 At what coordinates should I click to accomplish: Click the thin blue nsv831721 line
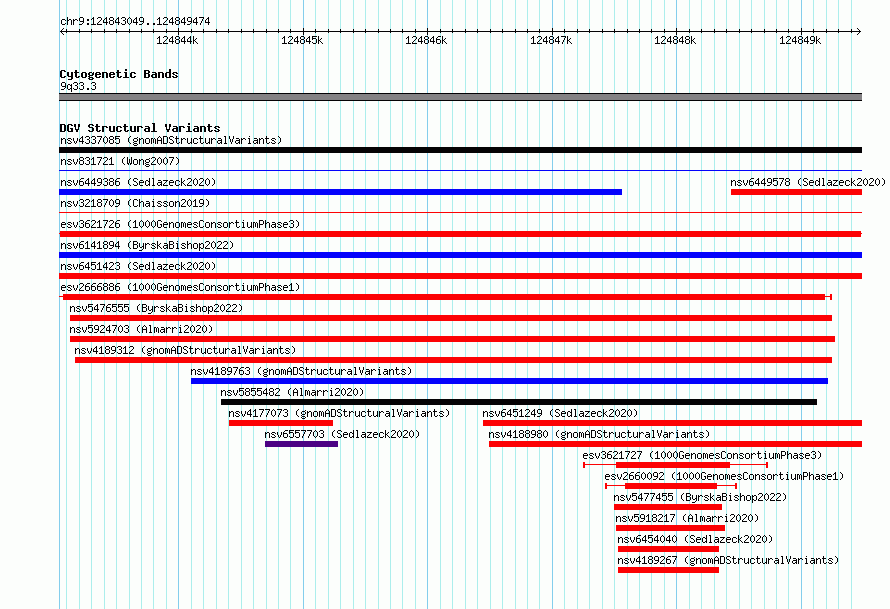click(460, 170)
